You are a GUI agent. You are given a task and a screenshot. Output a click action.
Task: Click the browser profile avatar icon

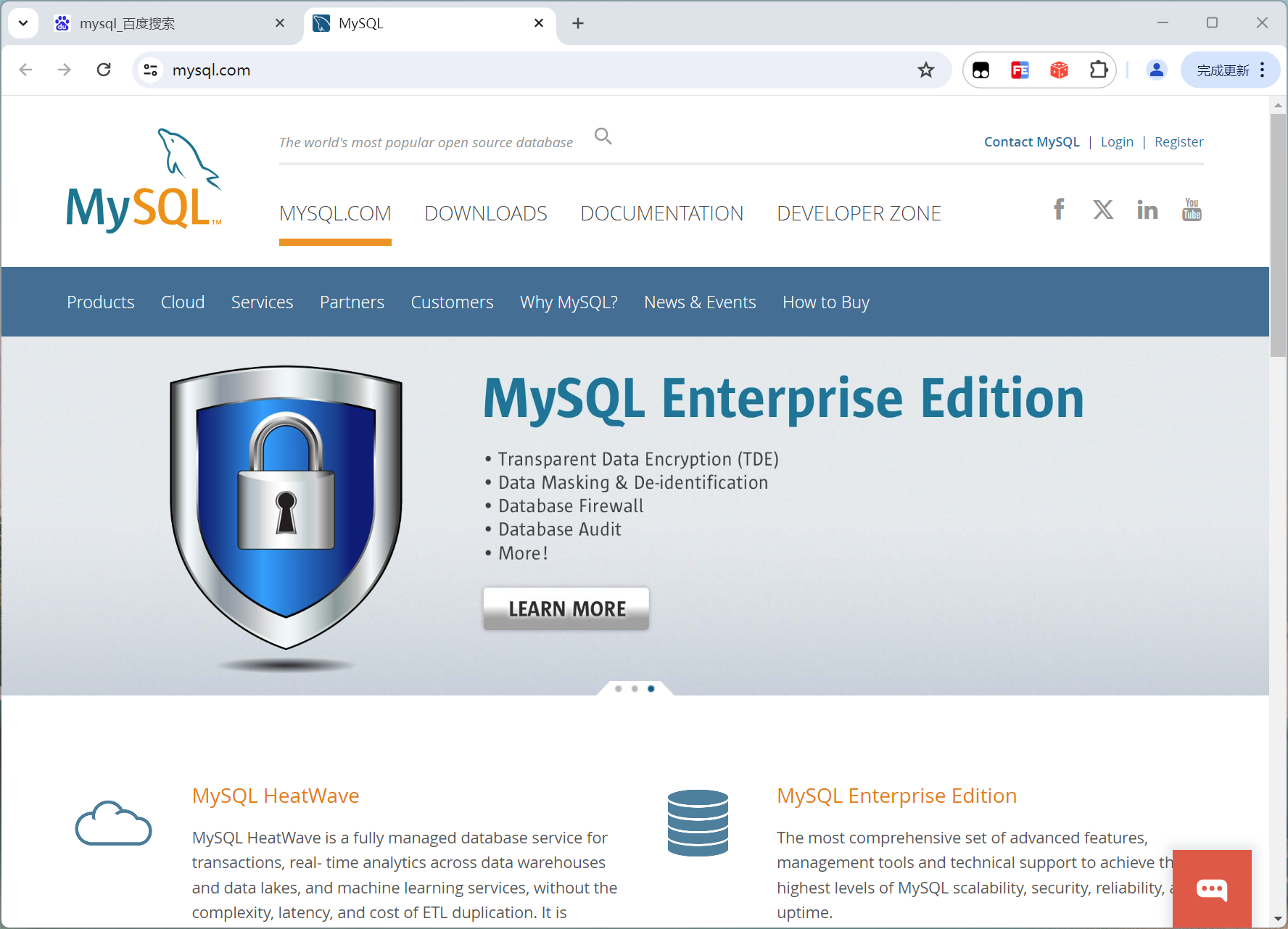[1157, 70]
